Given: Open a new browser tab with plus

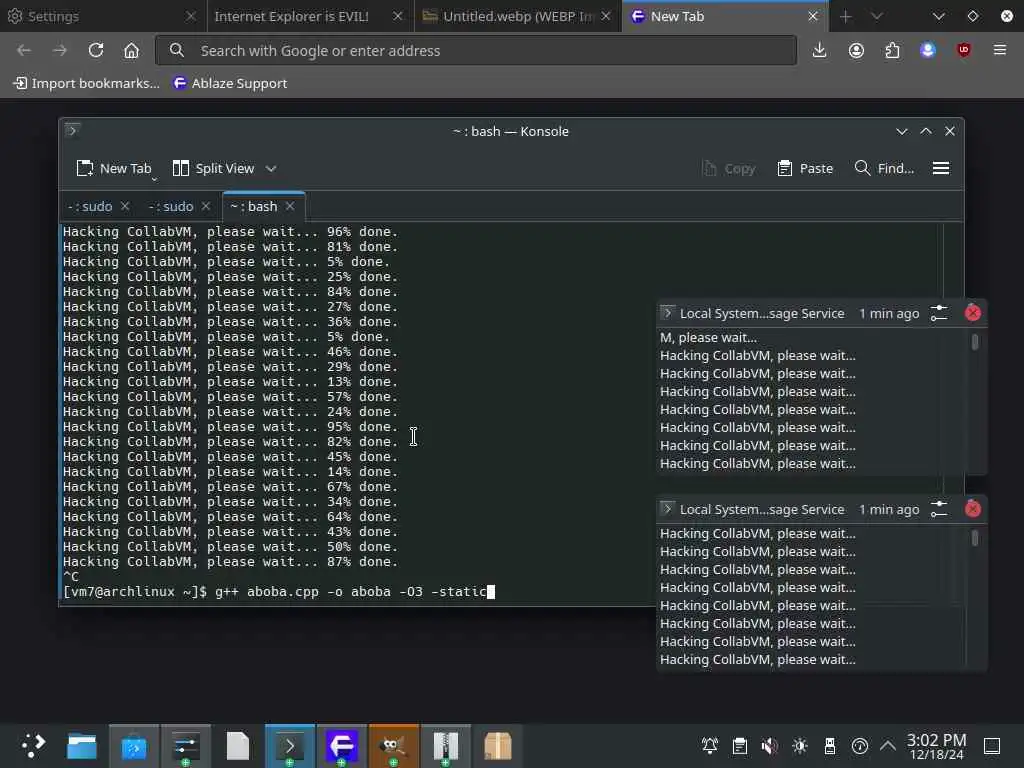Looking at the screenshot, I should (846, 16).
